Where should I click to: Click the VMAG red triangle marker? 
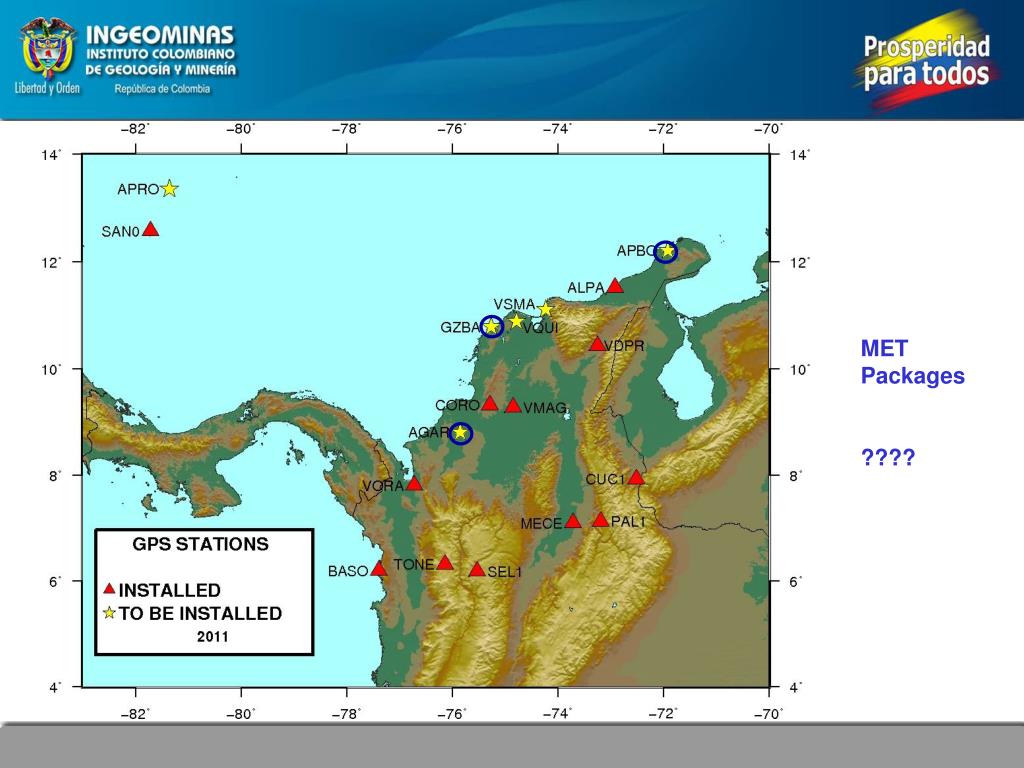513,406
